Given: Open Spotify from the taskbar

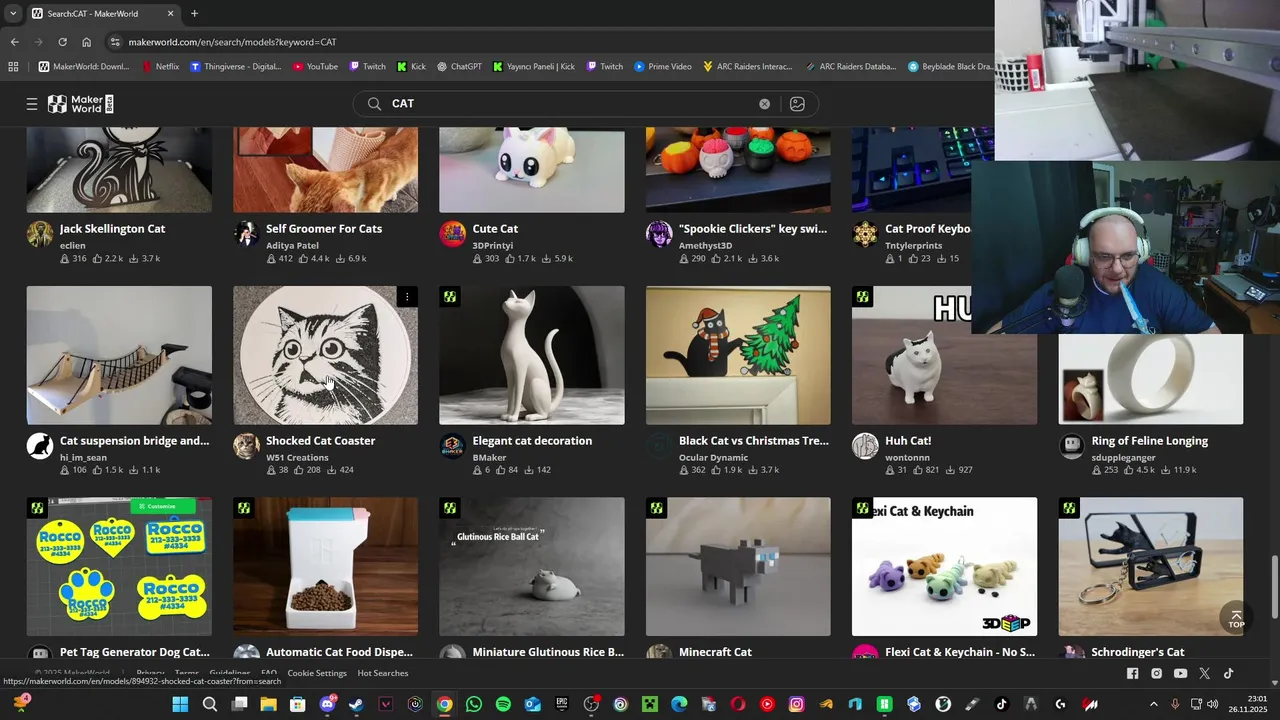Looking at the screenshot, I should tap(503, 704).
